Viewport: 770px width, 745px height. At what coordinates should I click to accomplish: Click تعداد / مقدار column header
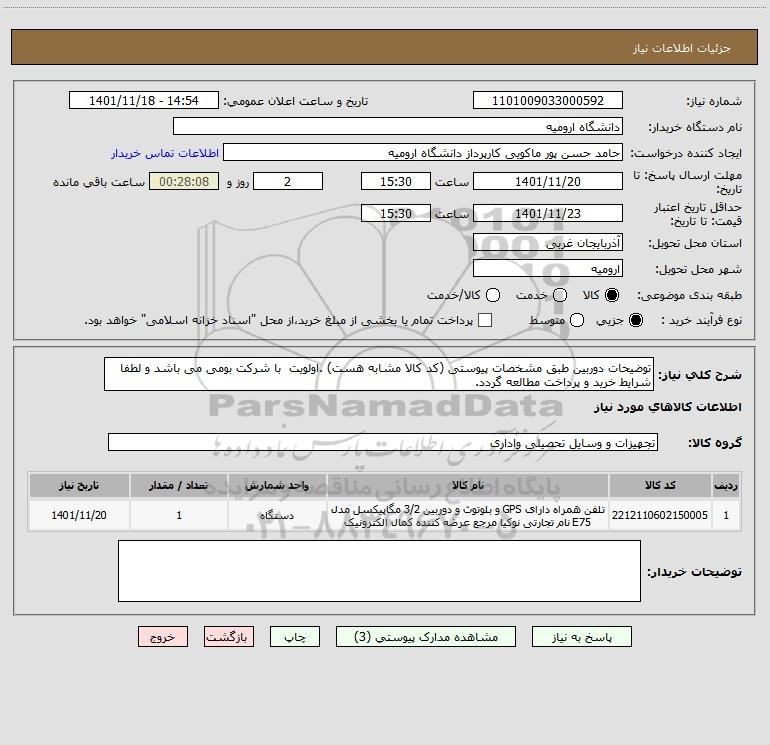point(179,485)
